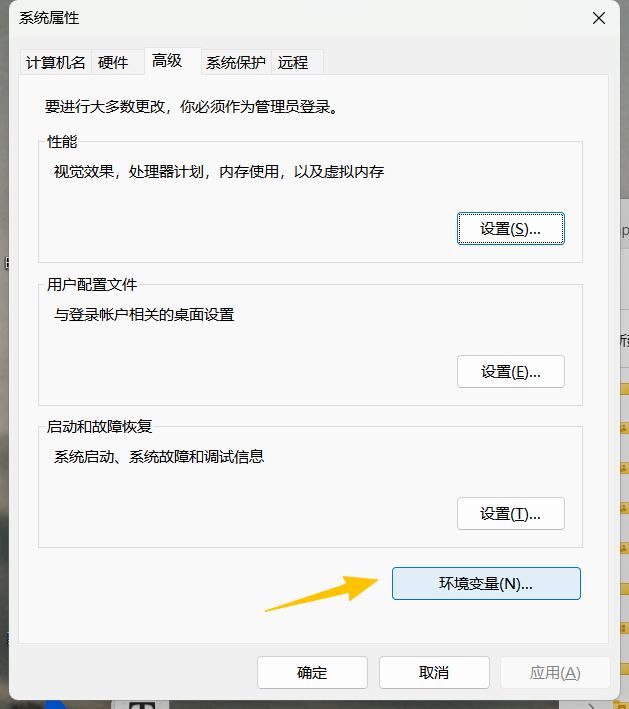Image resolution: width=629 pixels, height=709 pixels.
Task: Switch to the 计算机名 tab
Action: 56,62
